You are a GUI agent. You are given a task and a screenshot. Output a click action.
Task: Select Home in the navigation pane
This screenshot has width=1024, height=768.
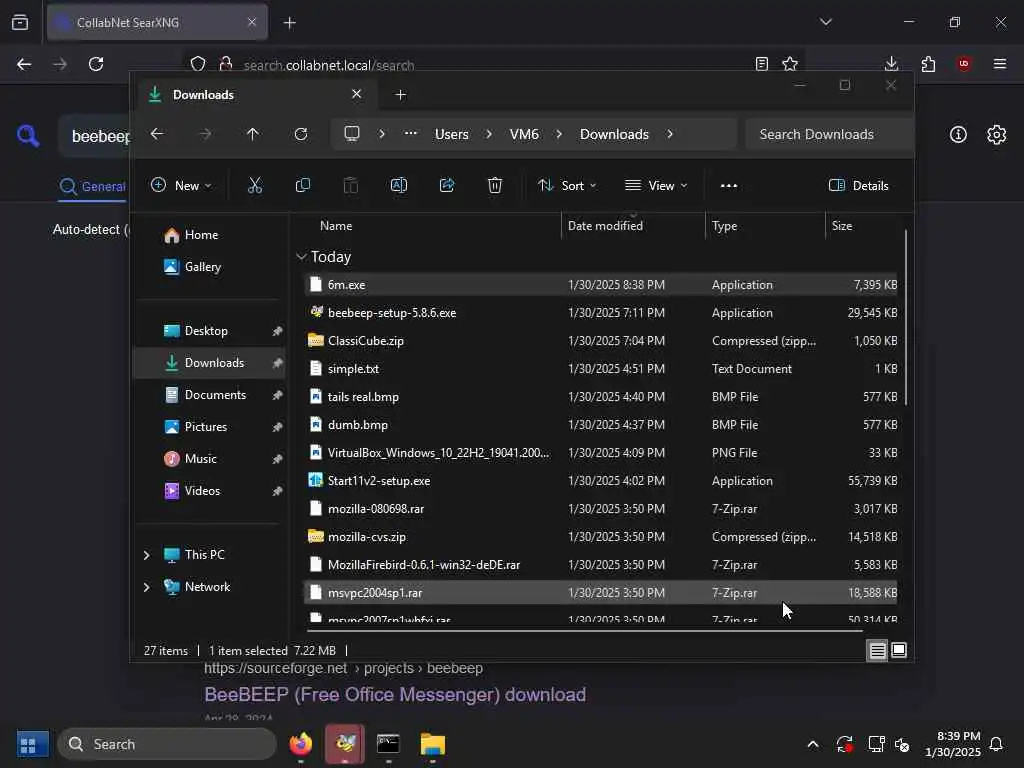[201, 234]
